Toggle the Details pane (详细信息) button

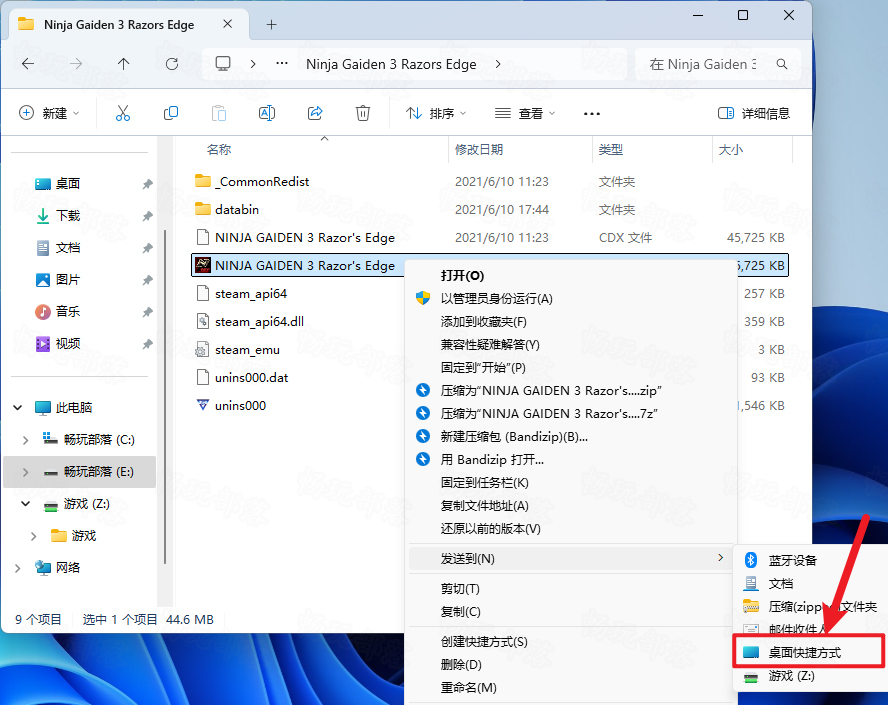[x=754, y=113]
